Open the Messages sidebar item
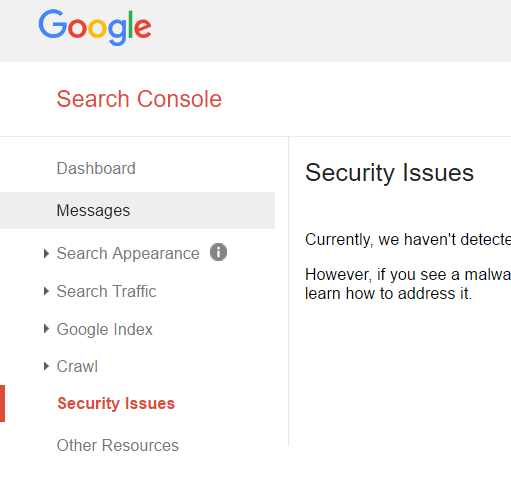 (x=137, y=210)
